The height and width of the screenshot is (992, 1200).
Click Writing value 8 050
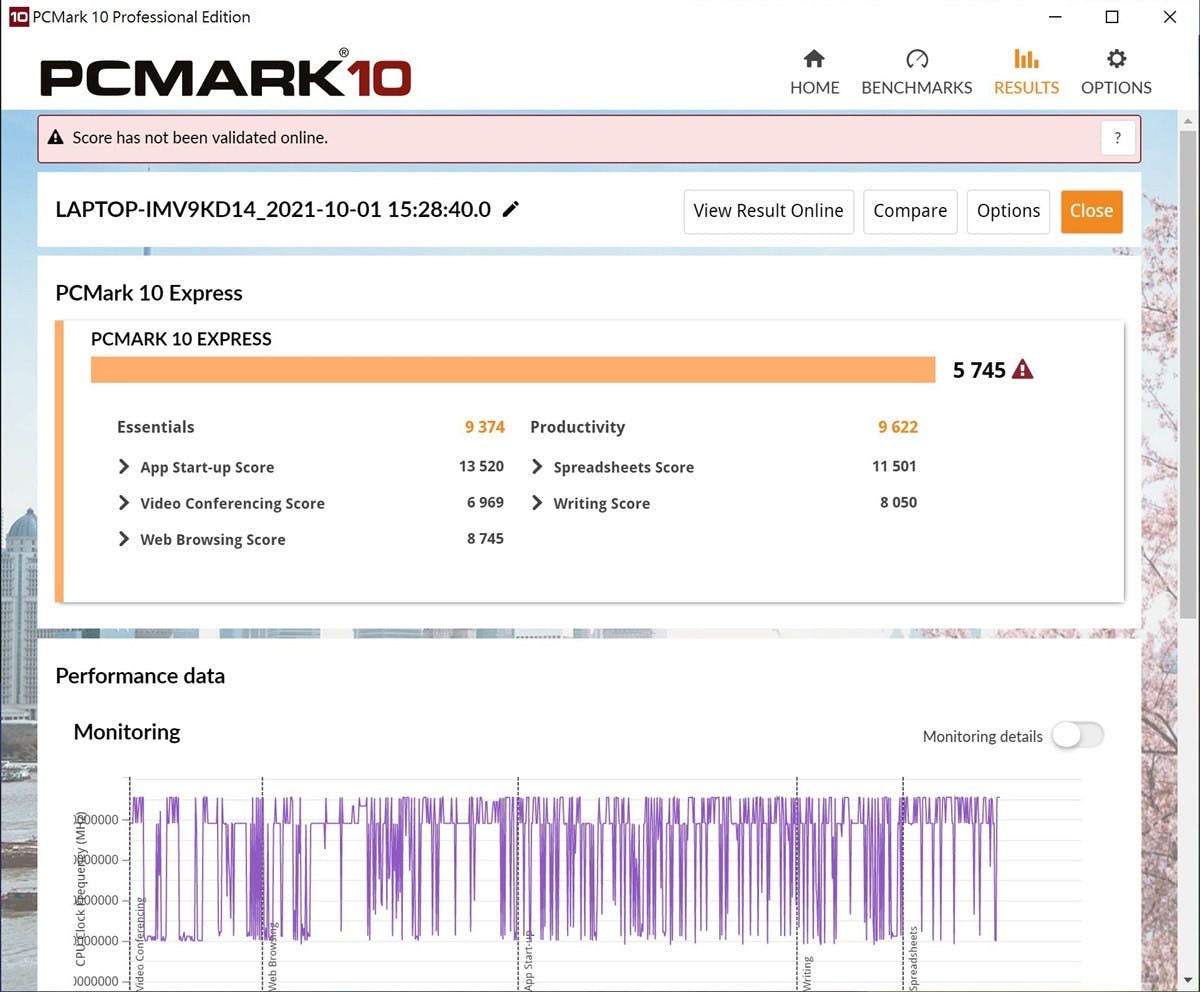click(898, 502)
